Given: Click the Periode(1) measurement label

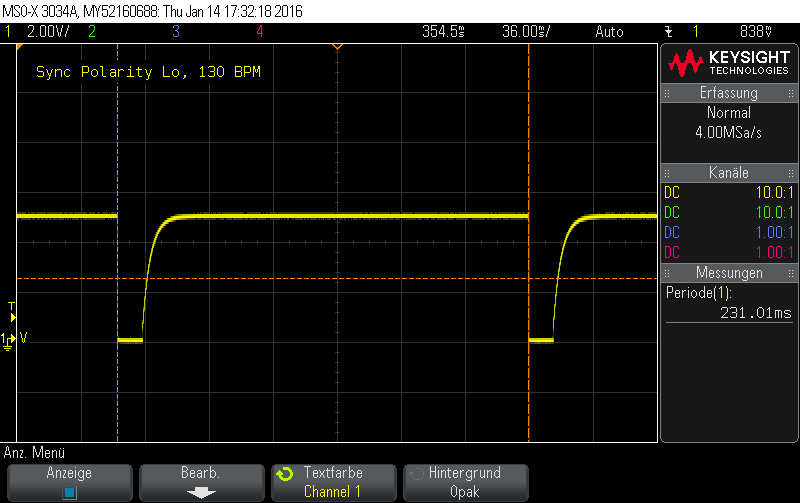Looking at the screenshot, I should tap(698, 293).
